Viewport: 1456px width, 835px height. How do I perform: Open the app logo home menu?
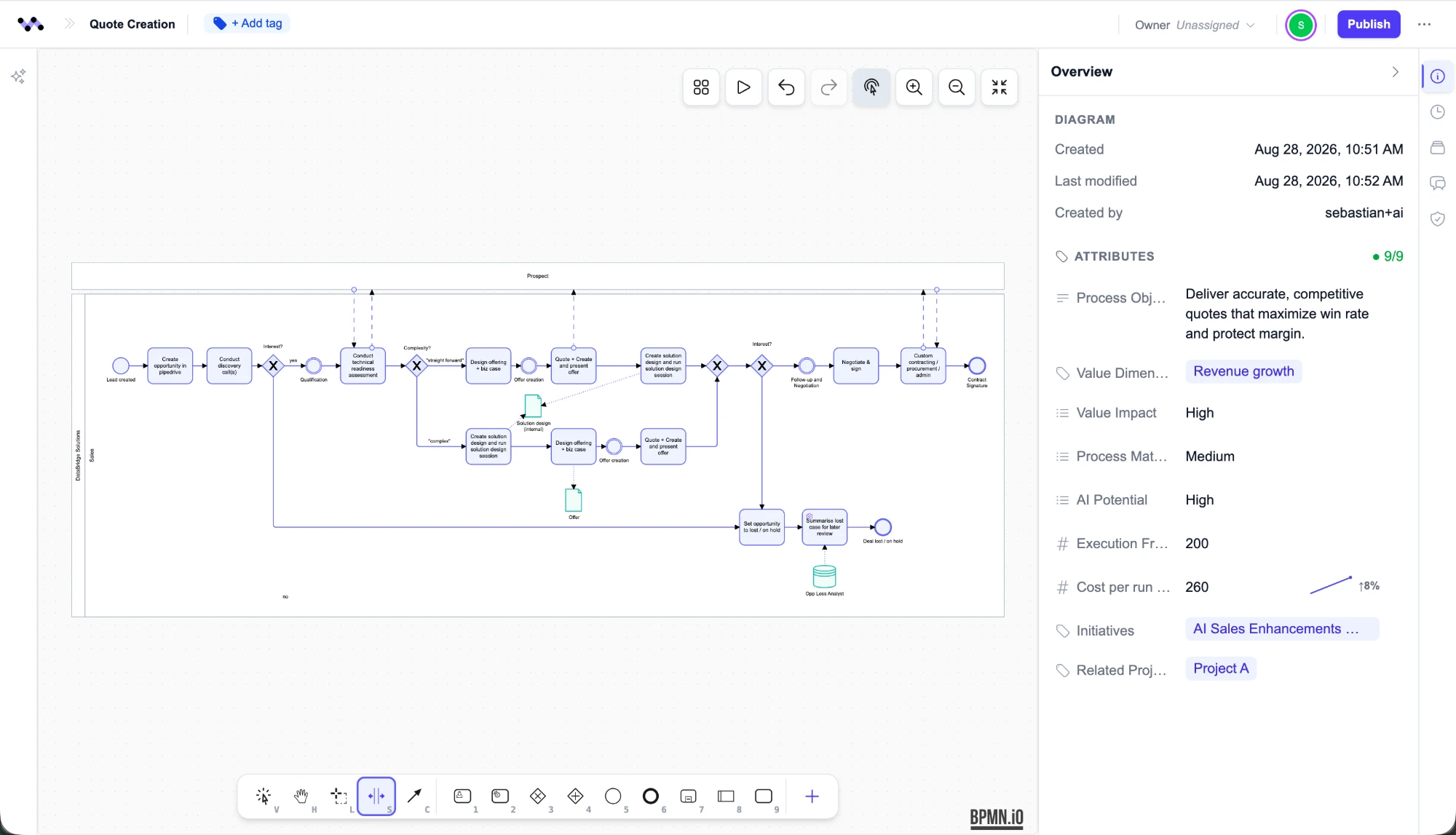[x=31, y=24]
